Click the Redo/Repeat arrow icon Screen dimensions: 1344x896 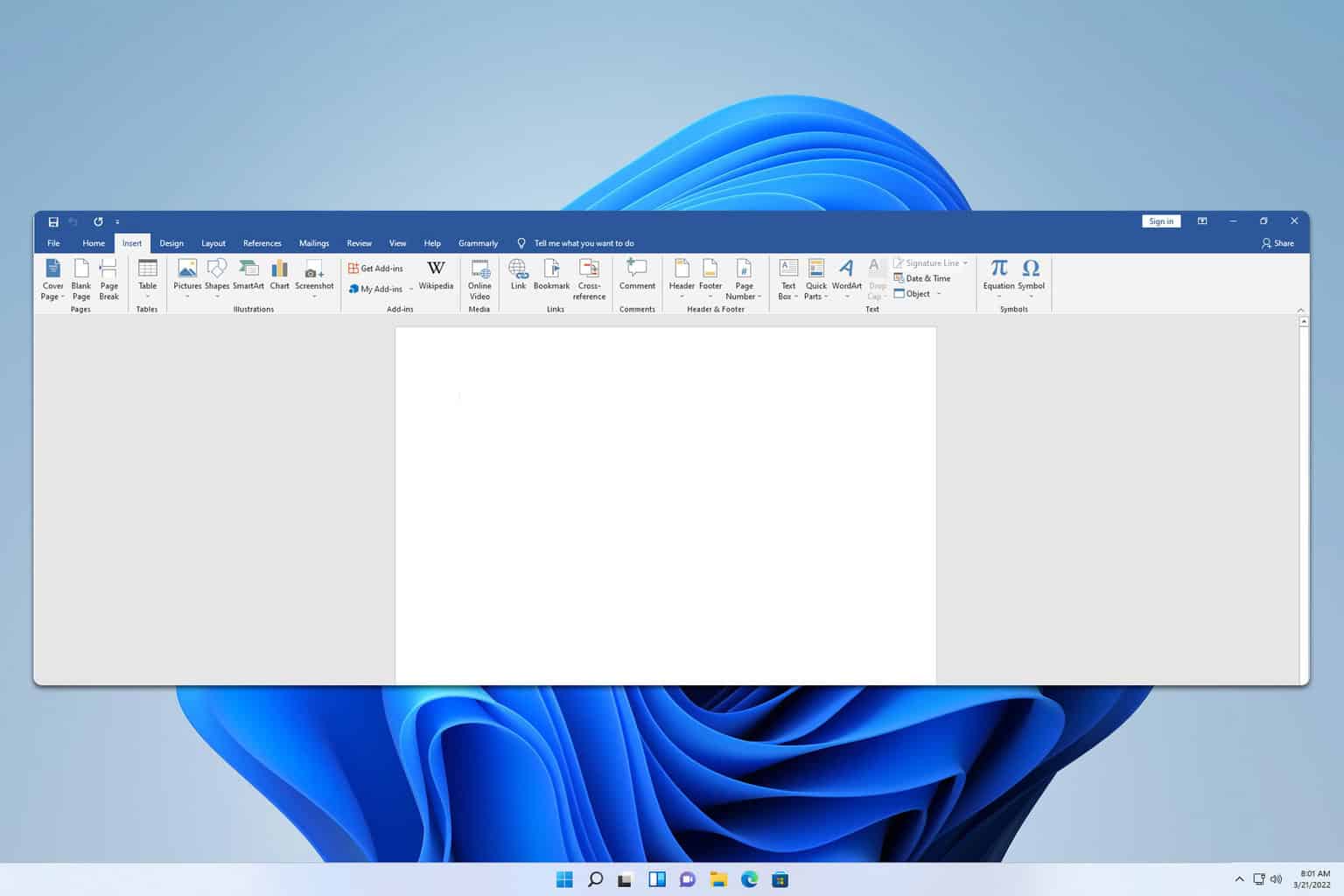pos(98,221)
